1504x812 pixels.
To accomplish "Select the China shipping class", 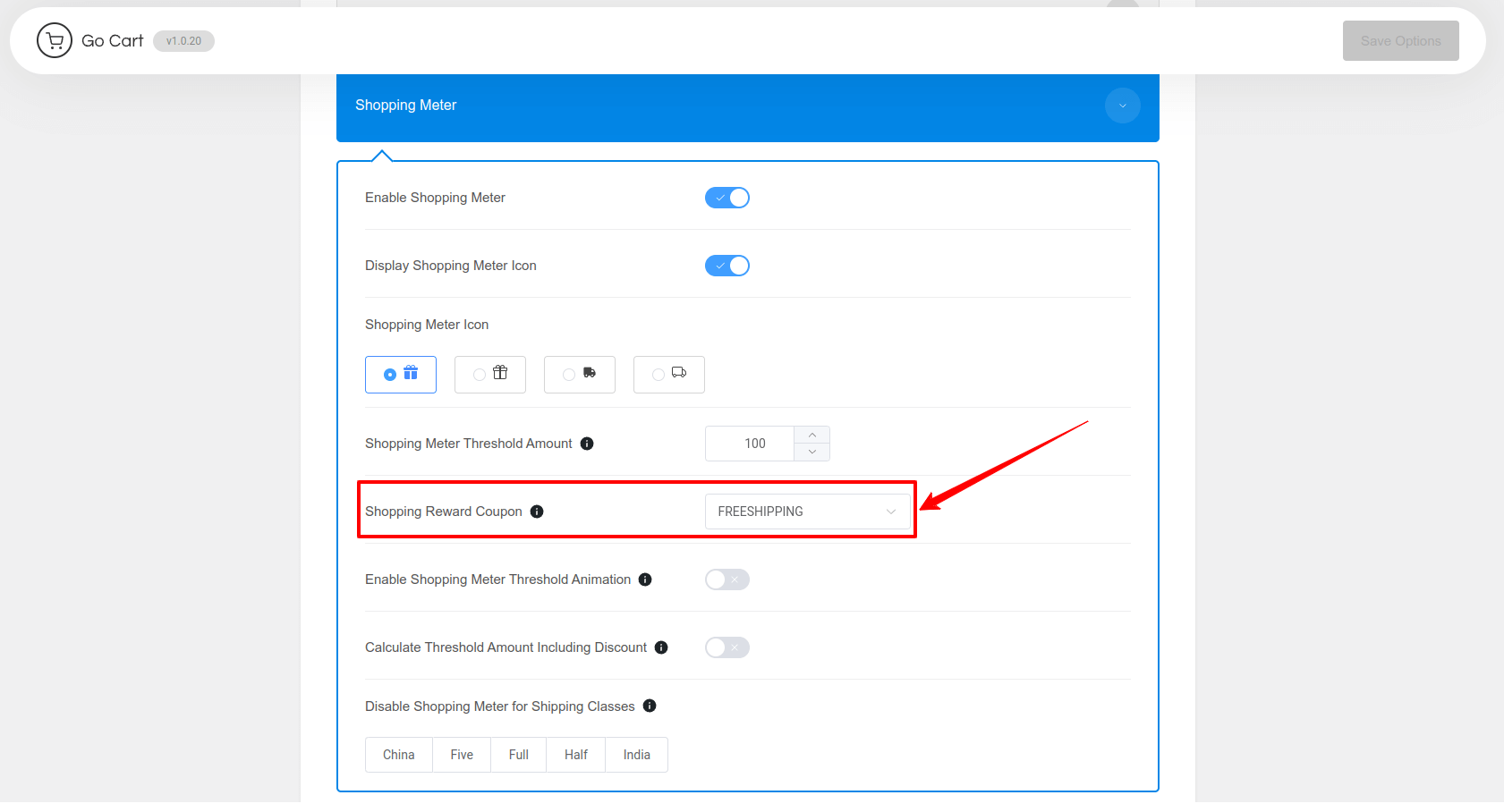I will click(399, 755).
